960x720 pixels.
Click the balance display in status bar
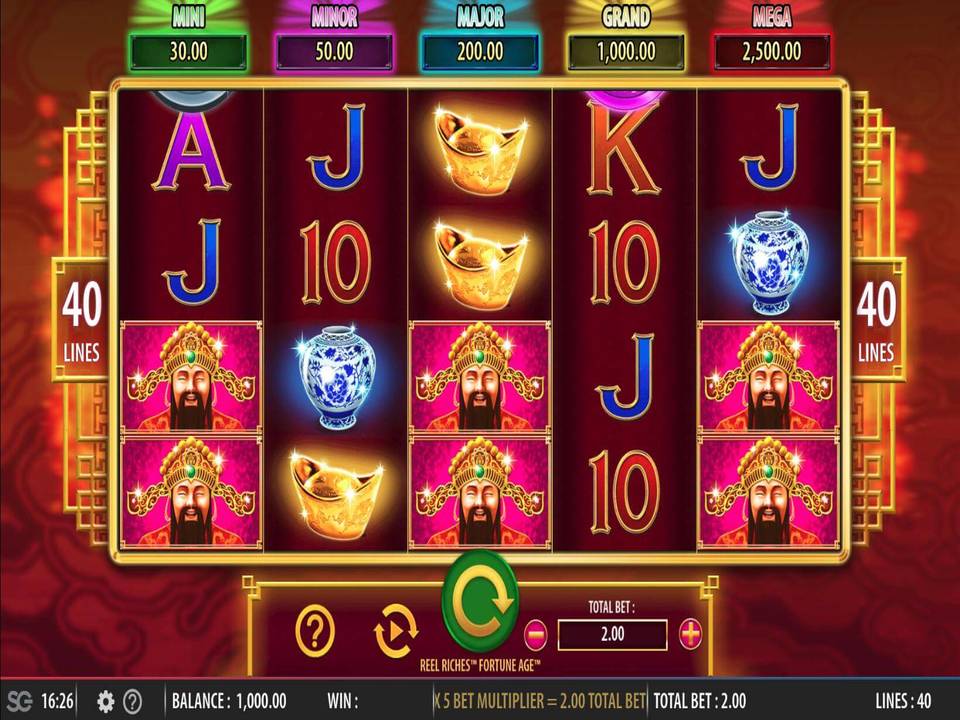(229, 700)
